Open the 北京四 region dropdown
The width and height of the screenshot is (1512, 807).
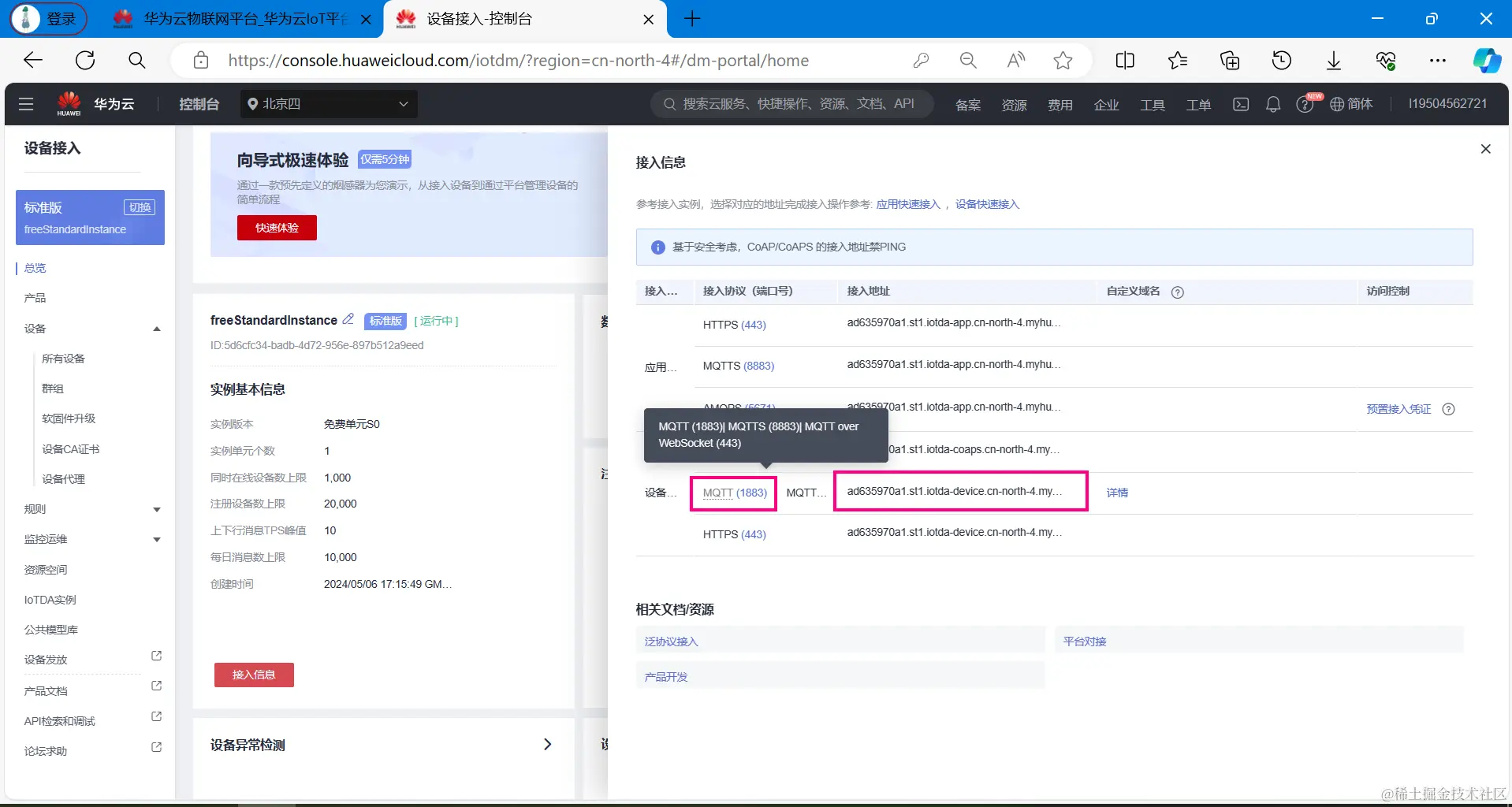(329, 104)
